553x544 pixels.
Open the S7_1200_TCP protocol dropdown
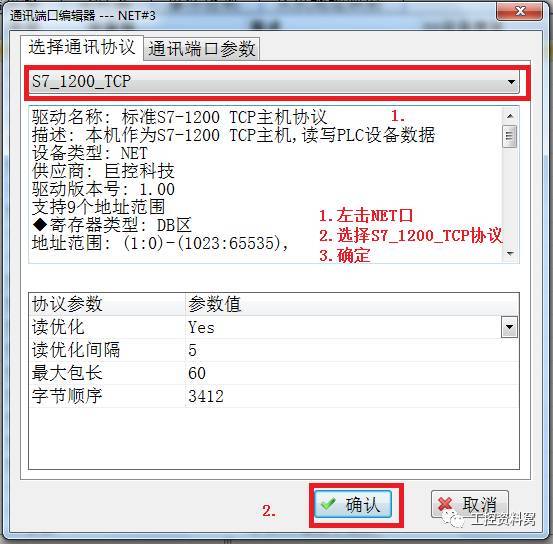click(x=274, y=82)
